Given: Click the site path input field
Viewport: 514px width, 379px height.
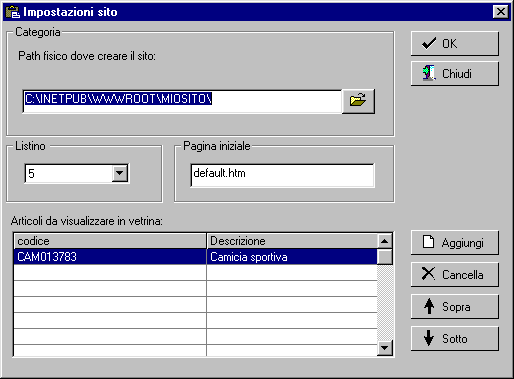Looking at the screenshot, I should [182, 101].
